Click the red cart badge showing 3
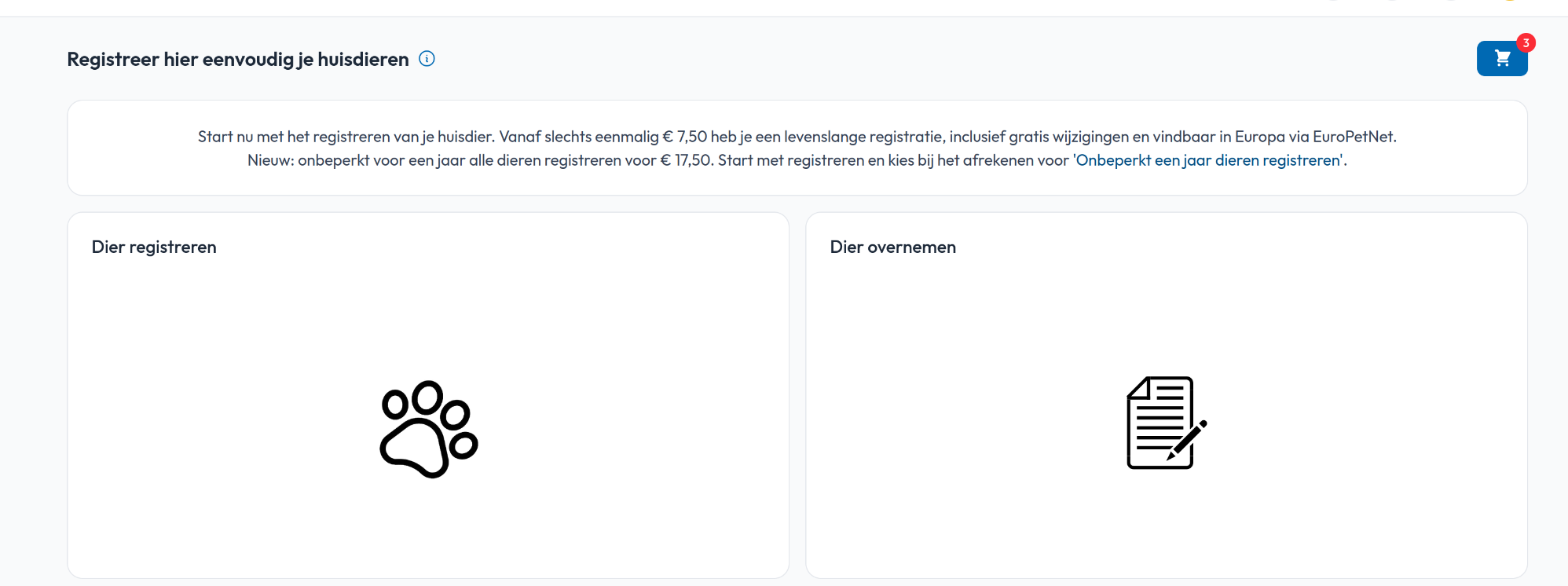 (x=1526, y=42)
